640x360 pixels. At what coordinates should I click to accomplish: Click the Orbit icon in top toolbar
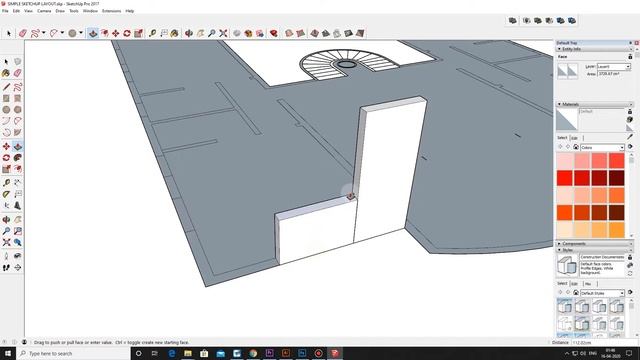[189, 33]
